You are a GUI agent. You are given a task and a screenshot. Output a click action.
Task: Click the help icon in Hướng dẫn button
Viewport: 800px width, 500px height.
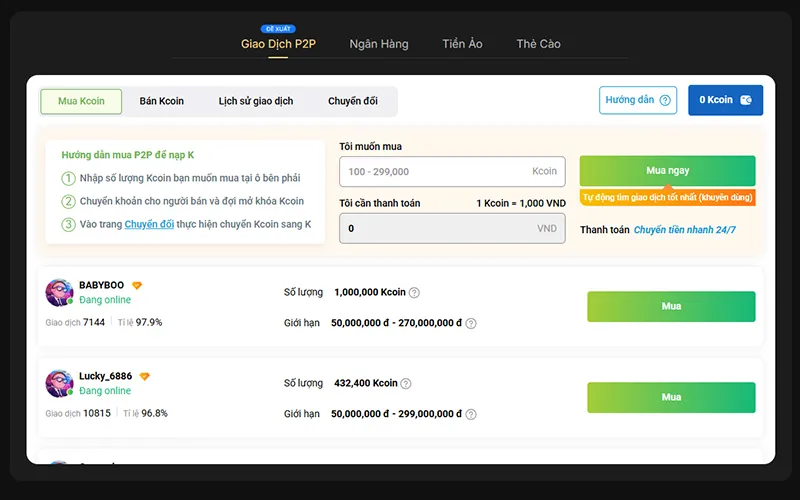coord(665,100)
